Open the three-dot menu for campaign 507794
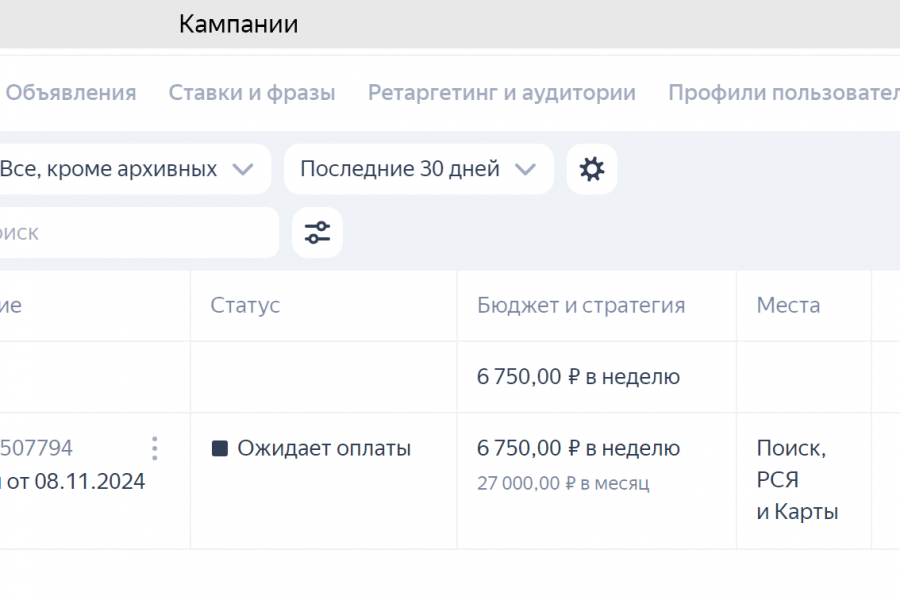This screenshot has height=600, width=900. tap(154, 448)
